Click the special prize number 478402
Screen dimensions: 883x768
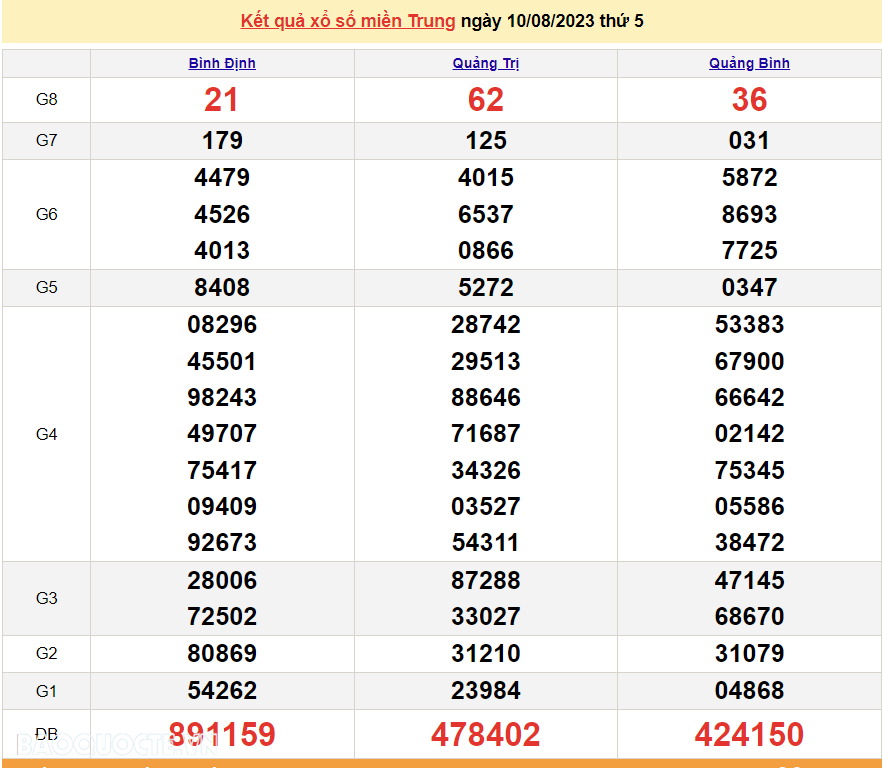coord(485,735)
